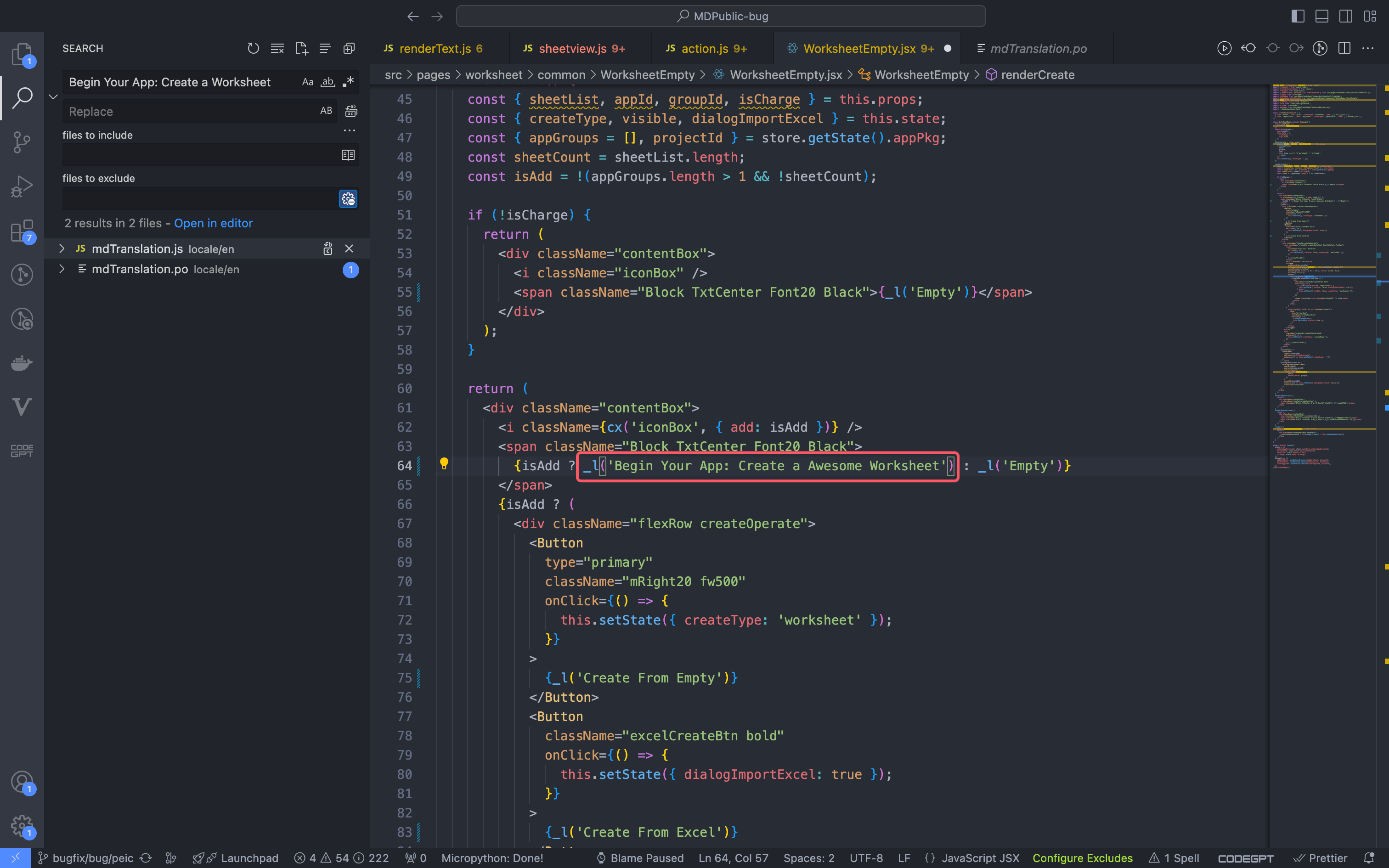Open the Explorer view in activity bar

pyautogui.click(x=22, y=54)
